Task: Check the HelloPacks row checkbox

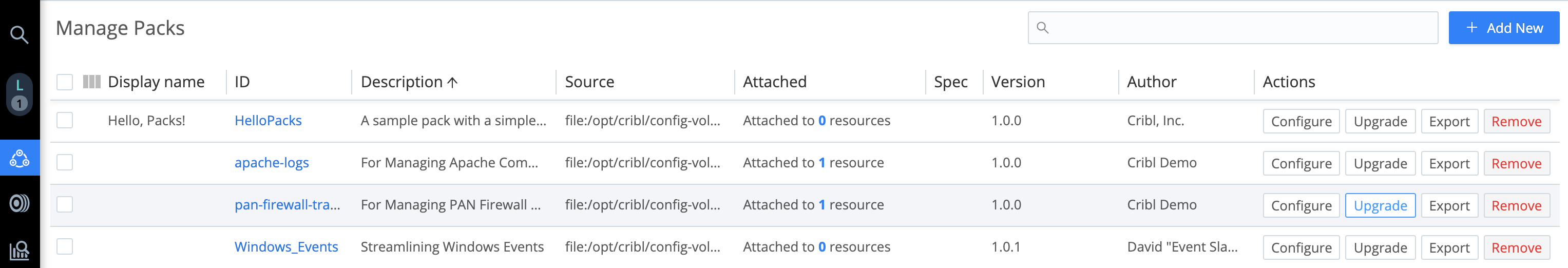Action: [65, 121]
